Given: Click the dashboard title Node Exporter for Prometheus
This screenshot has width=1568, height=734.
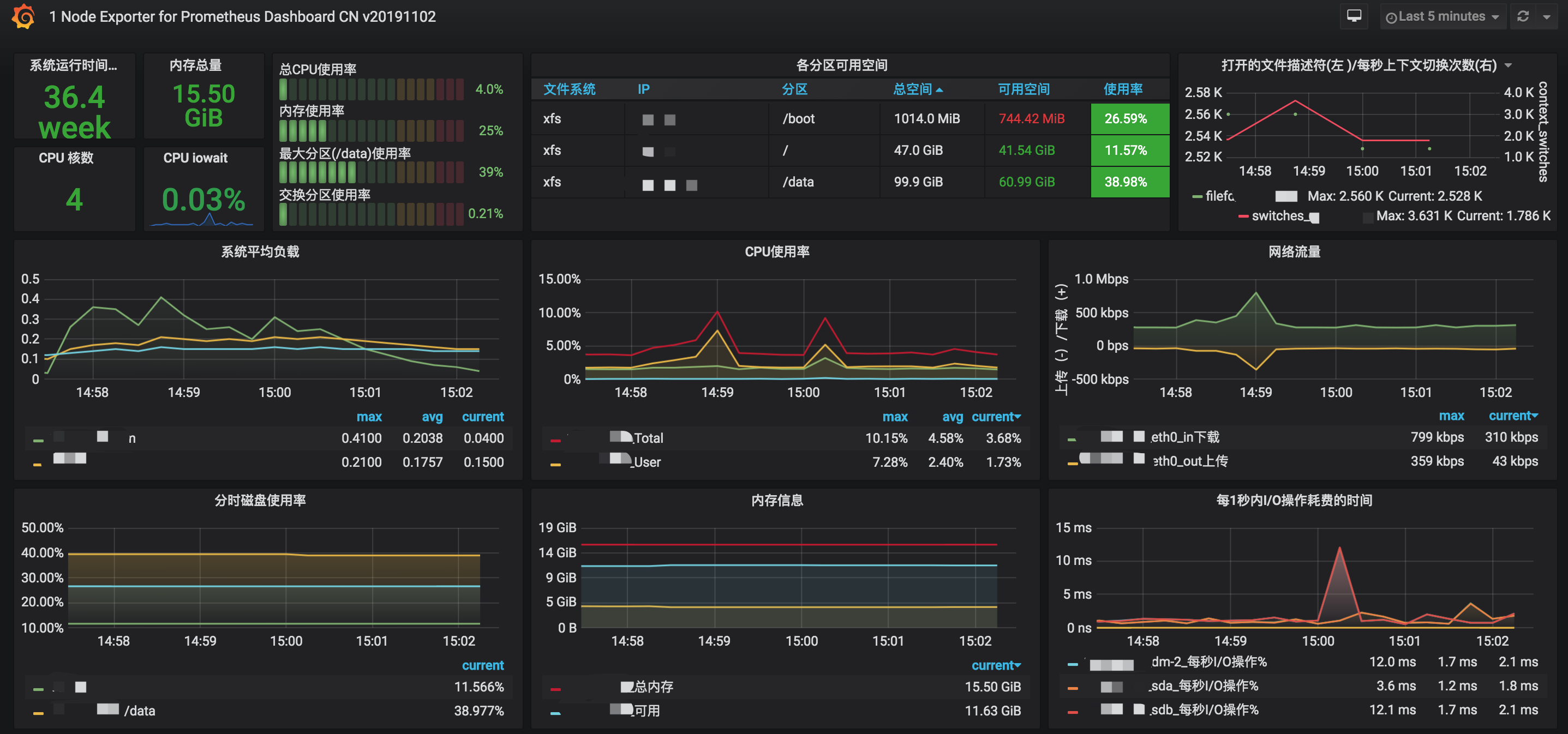Looking at the screenshot, I should (x=242, y=16).
